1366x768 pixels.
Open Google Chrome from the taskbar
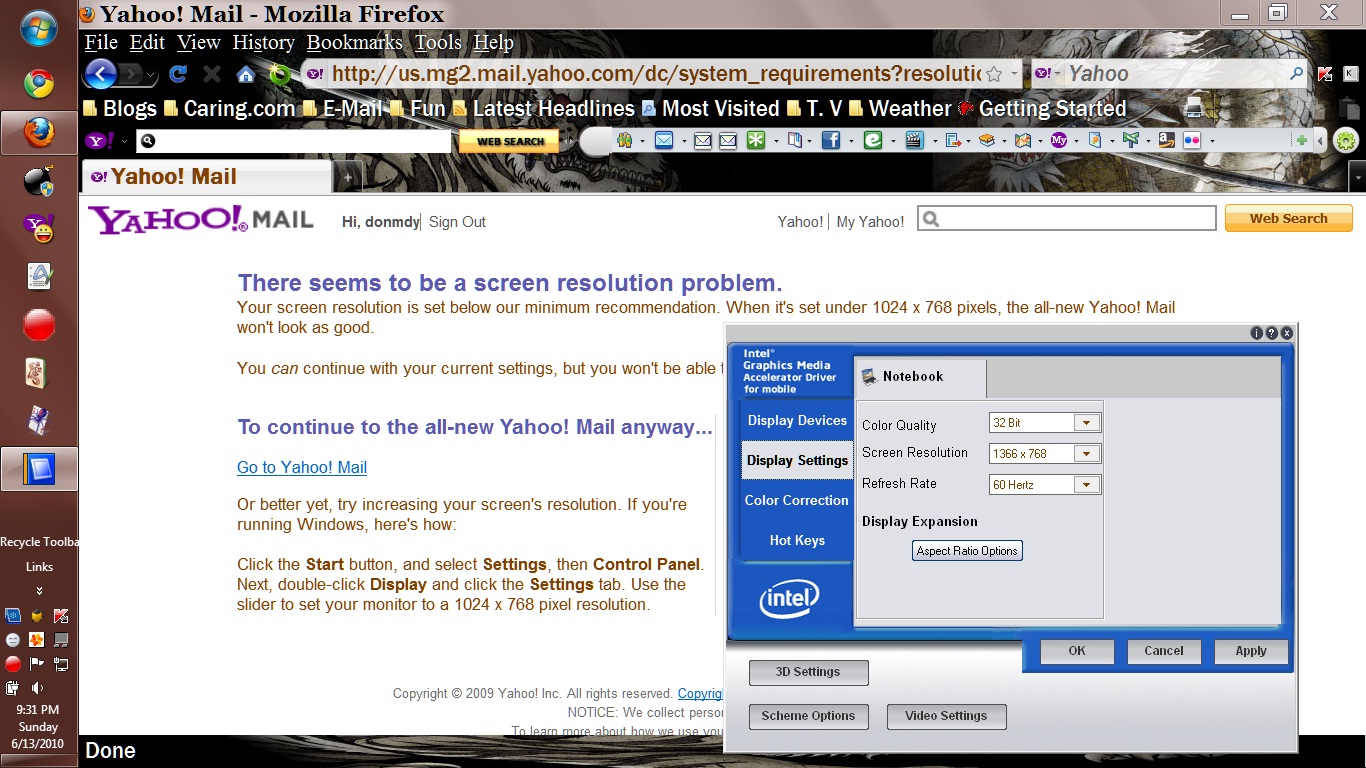(39, 83)
